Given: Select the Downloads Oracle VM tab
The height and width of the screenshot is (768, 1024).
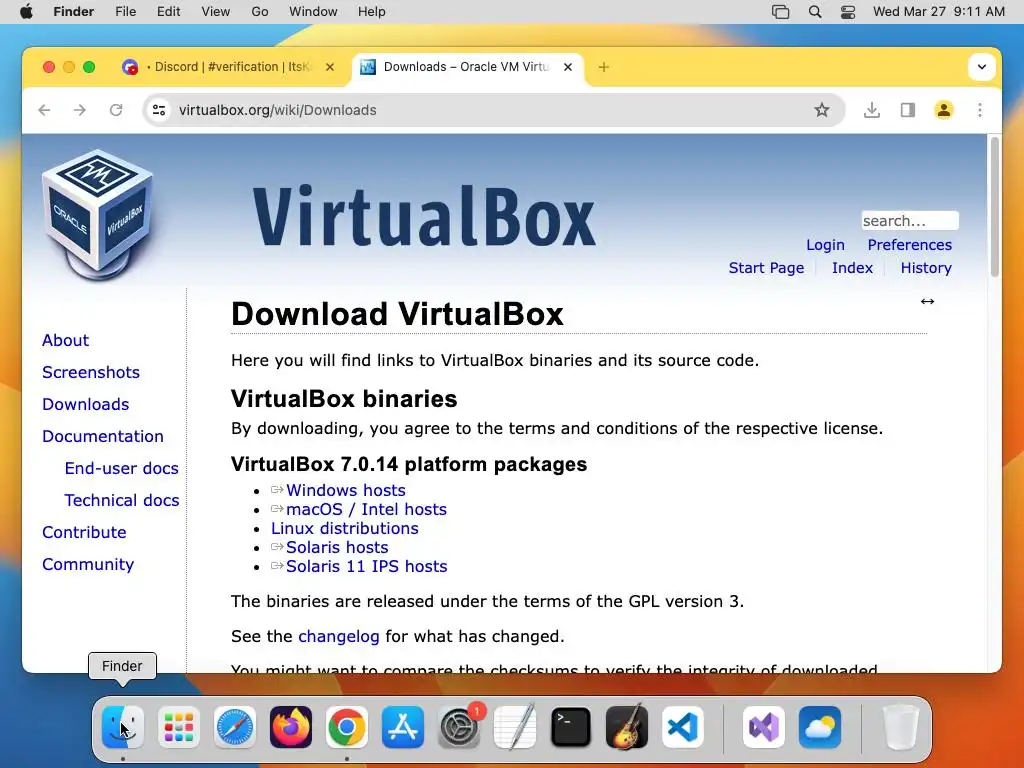Looking at the screenshot, I should tap(466, 67).
